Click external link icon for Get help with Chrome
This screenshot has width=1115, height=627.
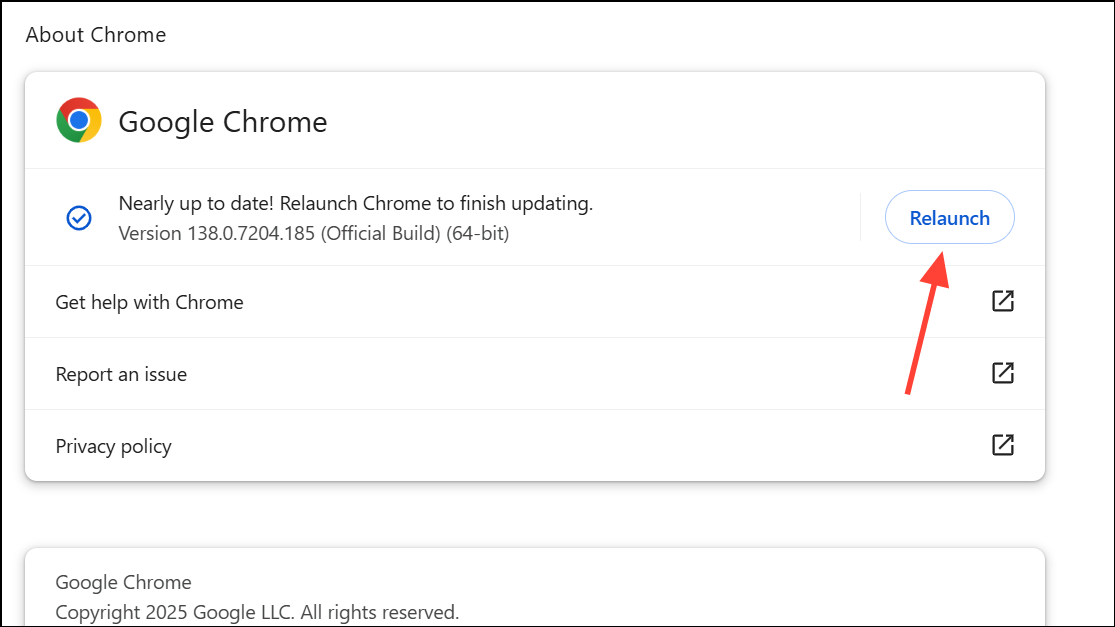pyautogui.click(x=1002, y=300)
